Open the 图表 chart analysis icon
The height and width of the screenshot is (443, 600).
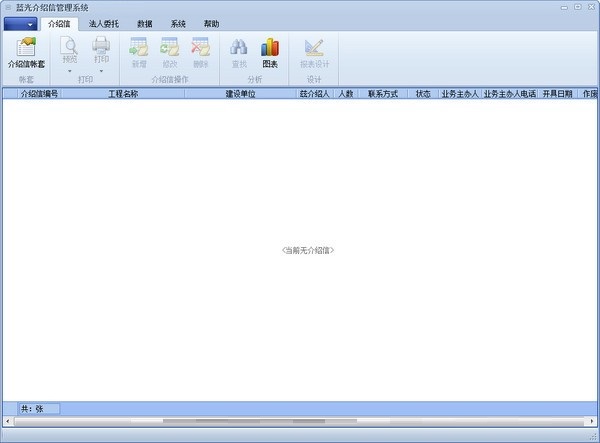[x=270, y=47]
